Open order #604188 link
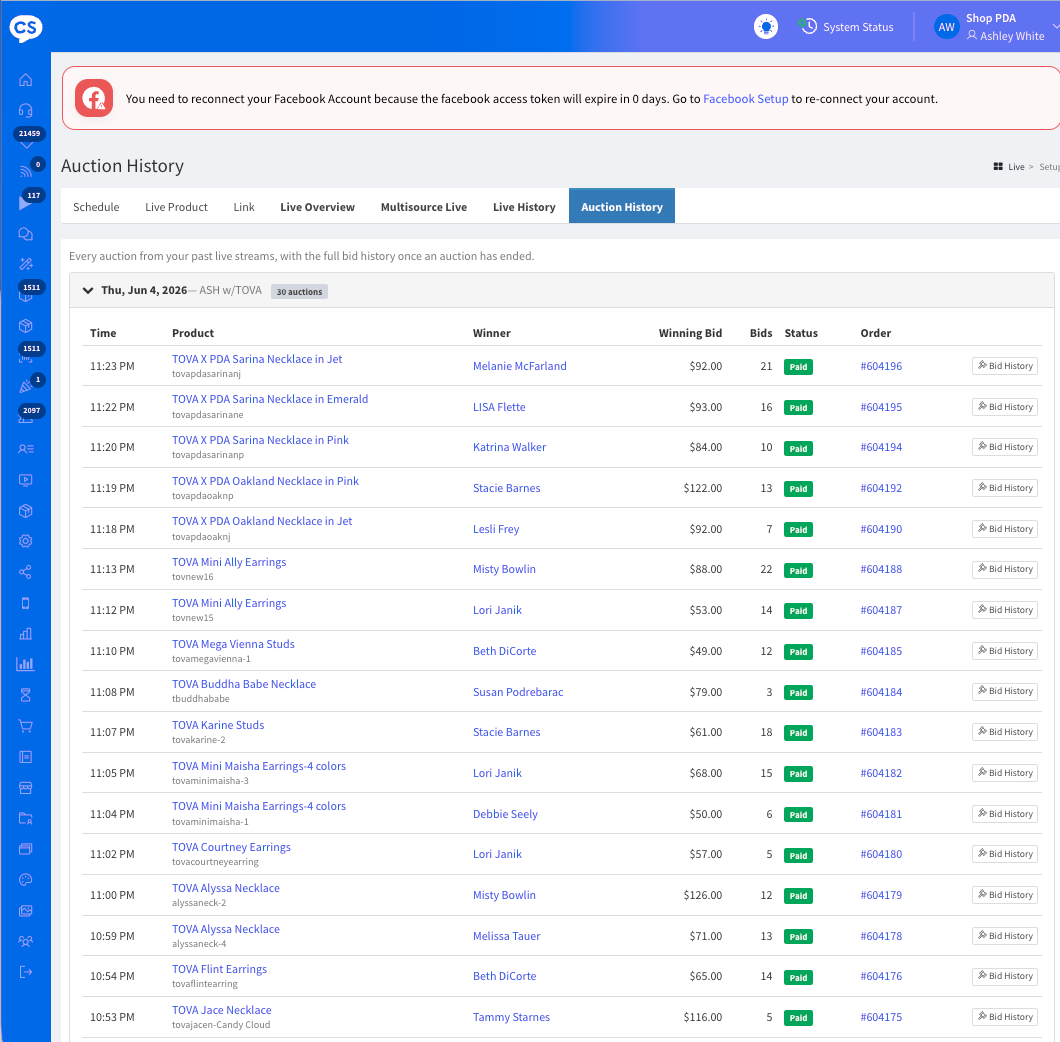 pyautogui.click(x=881, y=569)
